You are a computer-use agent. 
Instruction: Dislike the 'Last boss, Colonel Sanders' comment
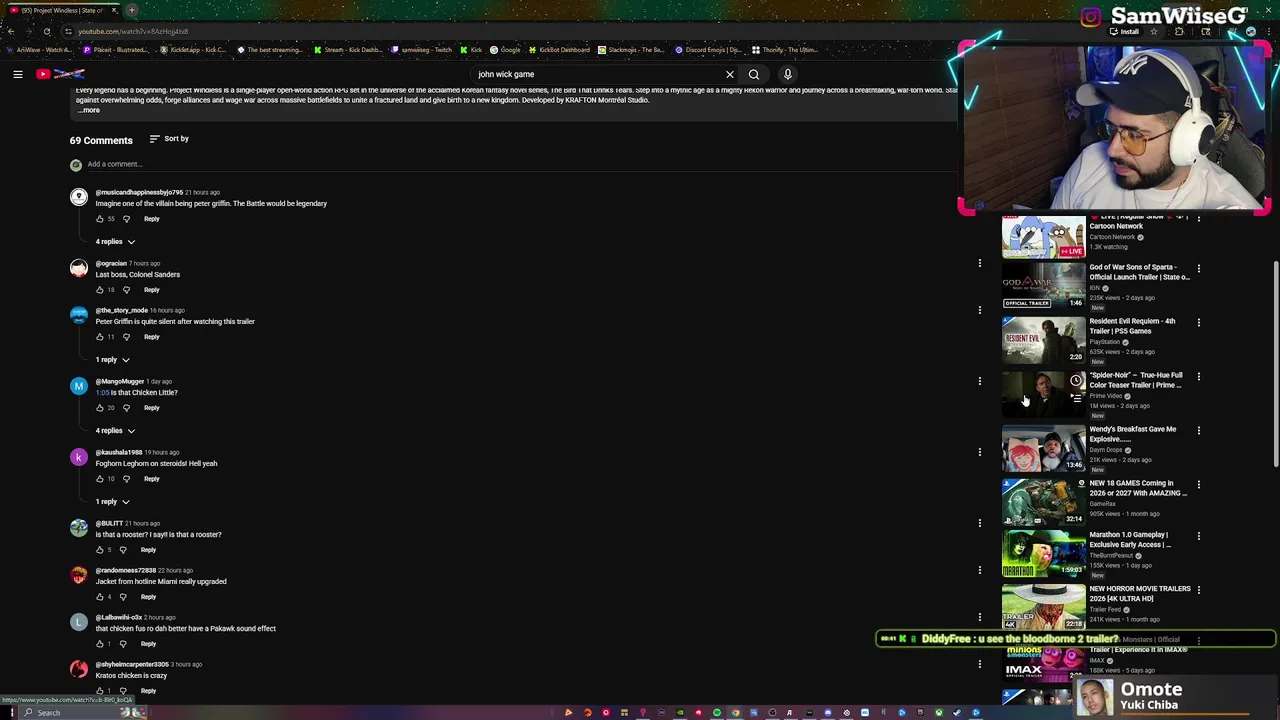click(126, 290)
